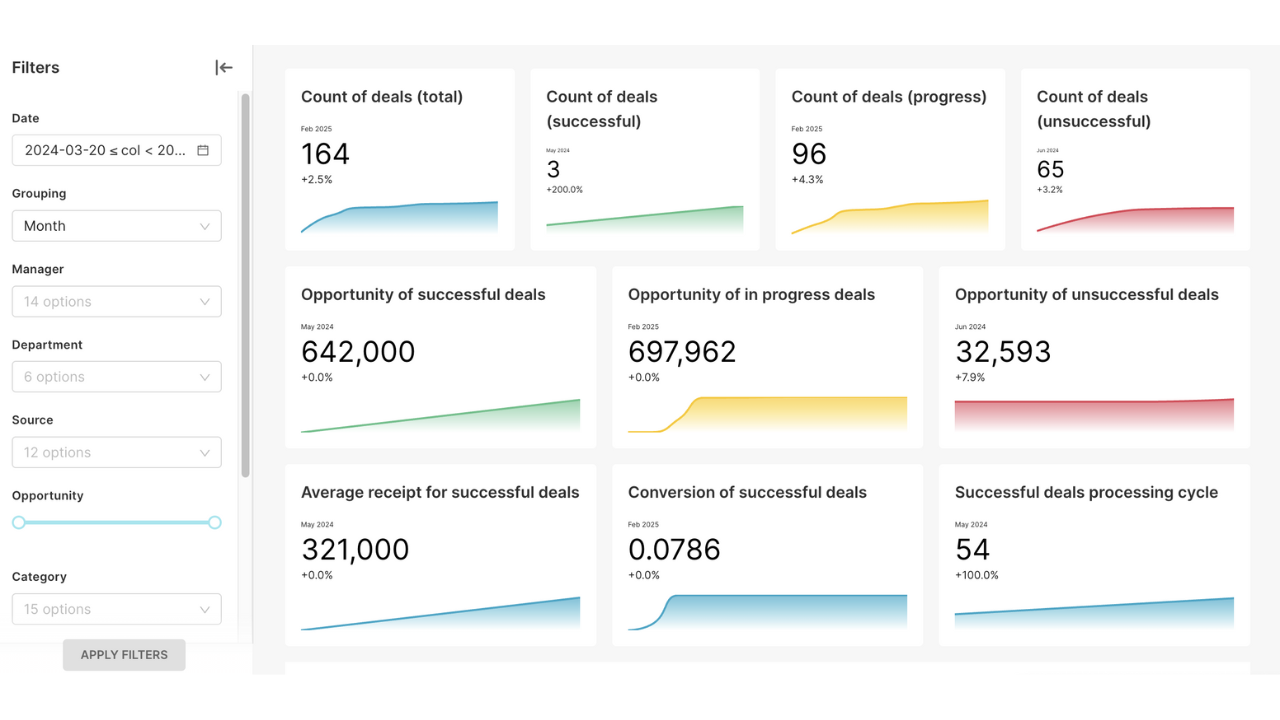Click the right handle of Opportunity slider

pos(214,522)
